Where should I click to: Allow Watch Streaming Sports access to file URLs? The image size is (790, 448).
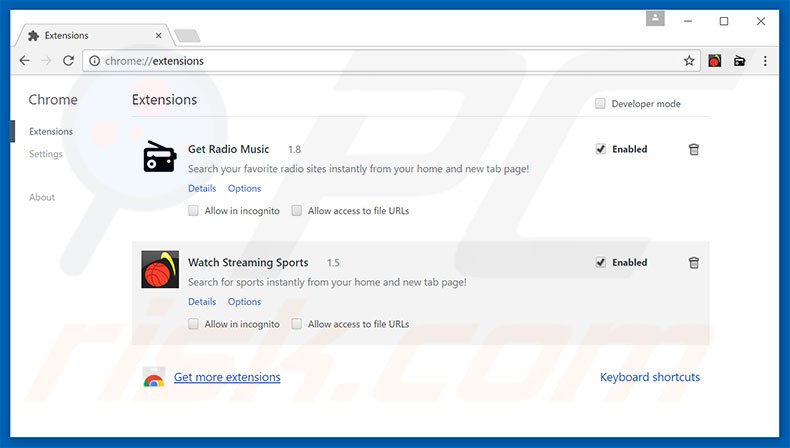[297, 324]
